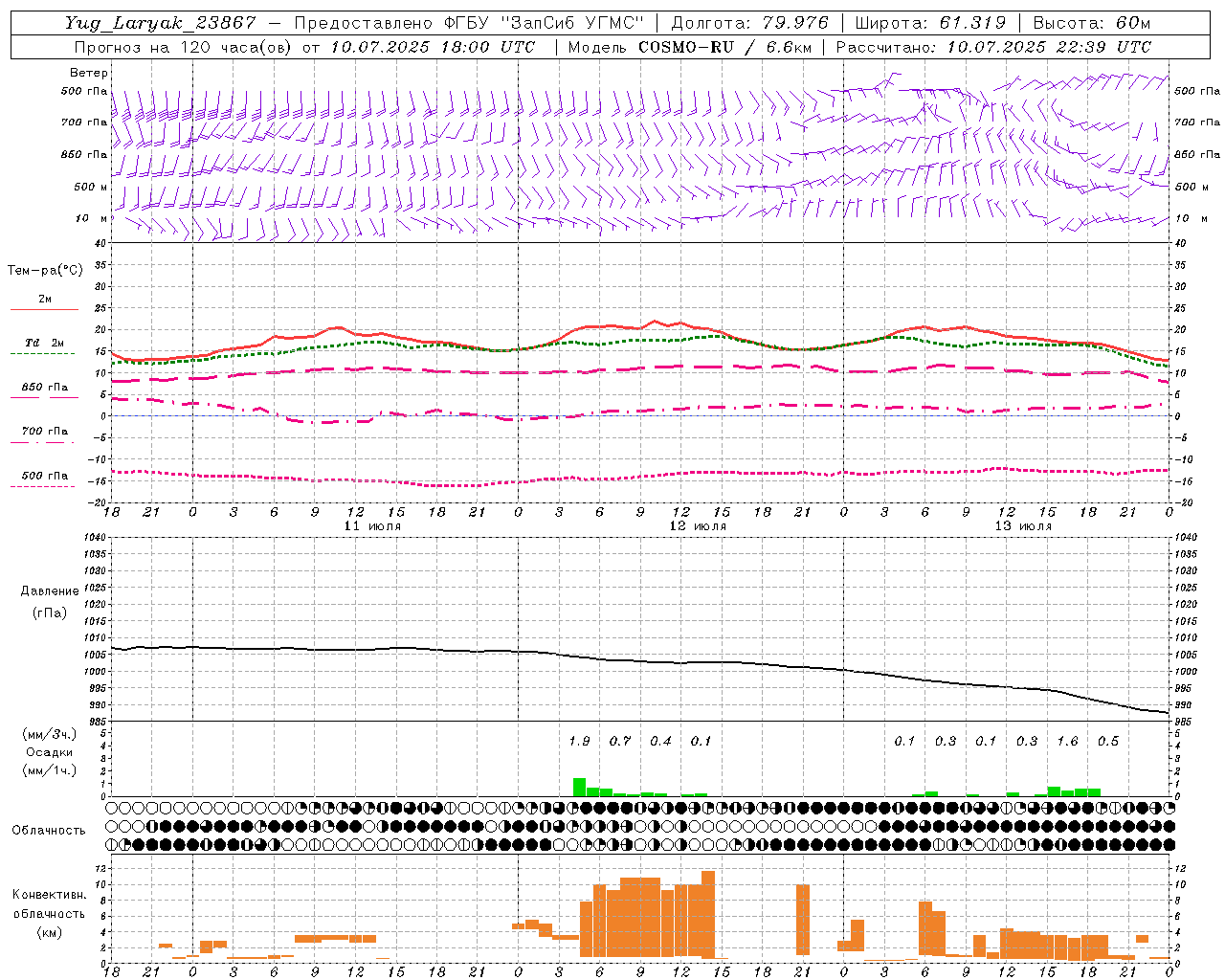Click the 11 июля date label
Screen dimensions: 1225x980
372,526
